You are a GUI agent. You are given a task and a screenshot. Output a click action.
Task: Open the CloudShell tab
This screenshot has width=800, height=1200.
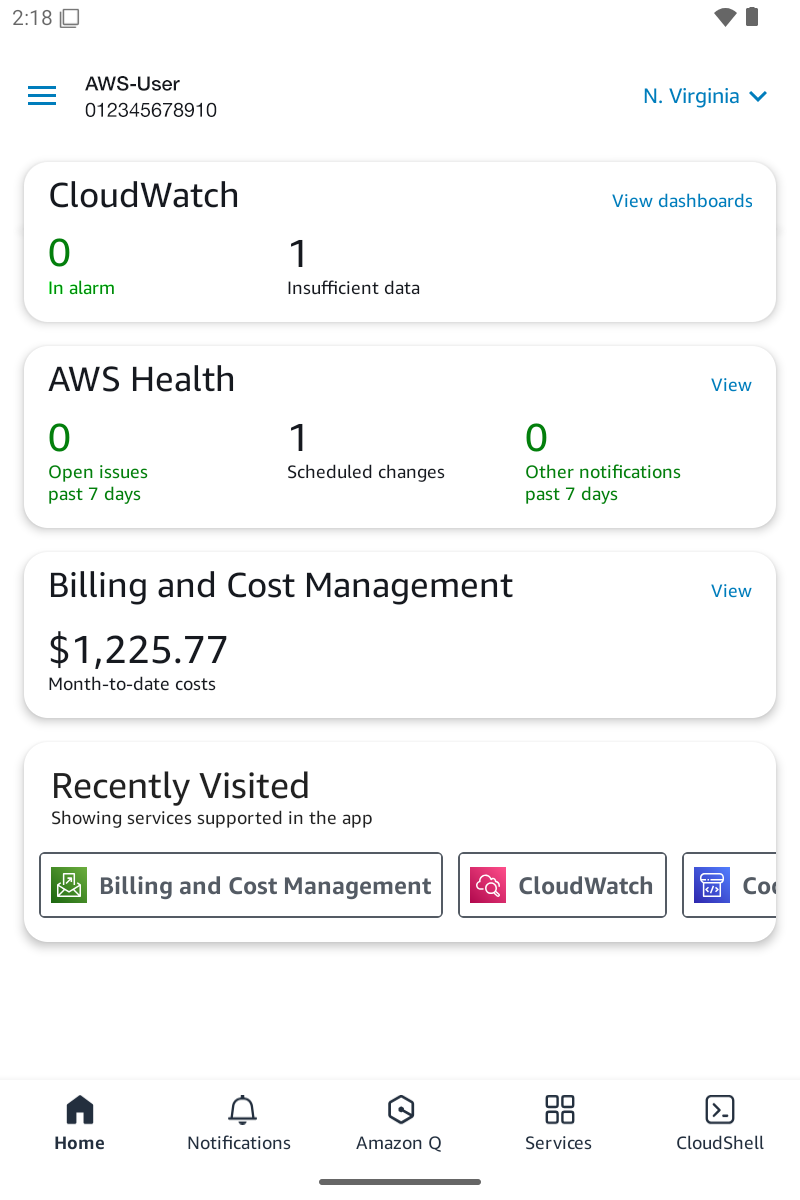coord(720,1123)
